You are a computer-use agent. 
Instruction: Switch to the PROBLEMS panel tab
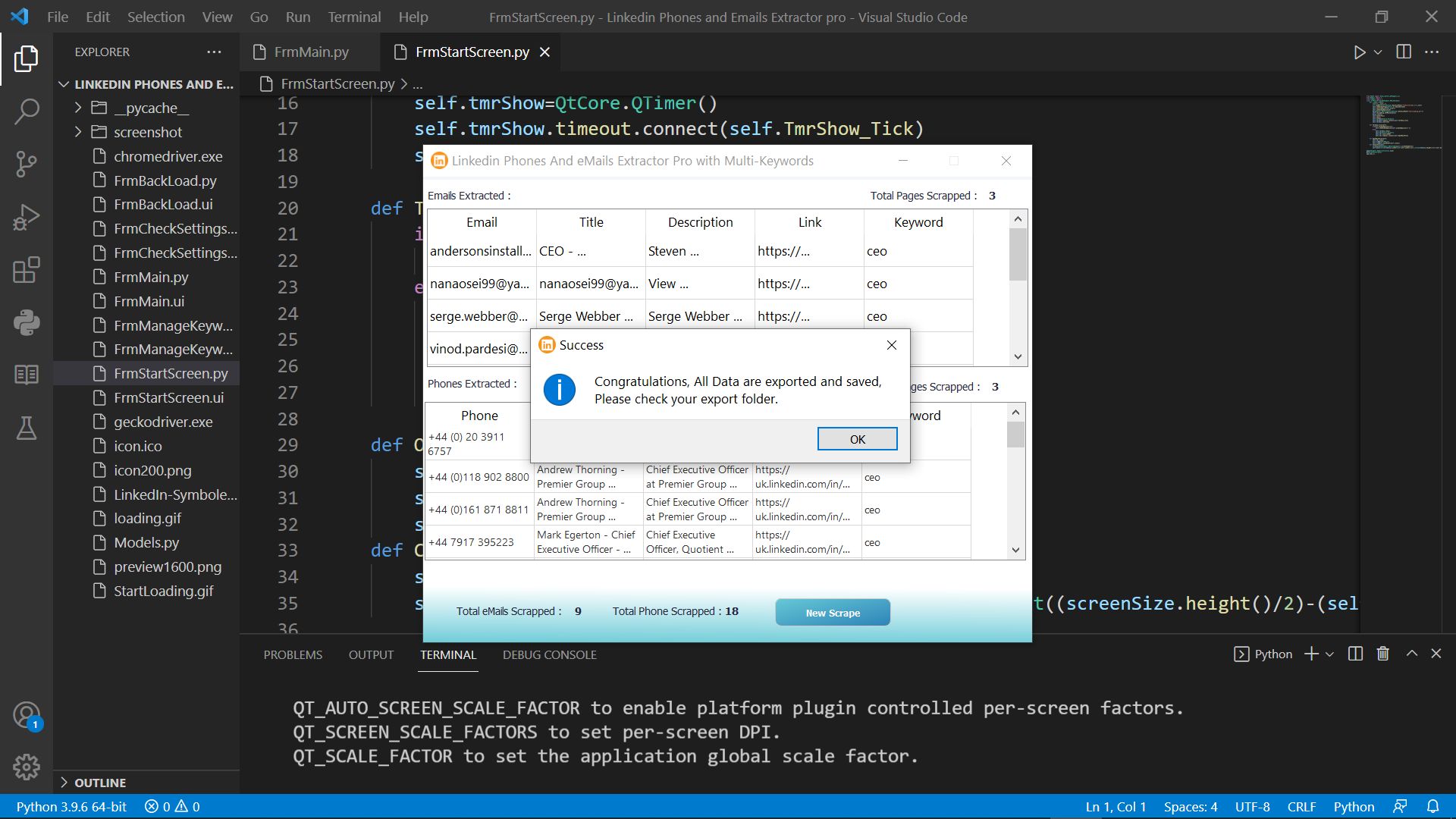[x=293, y=654]
